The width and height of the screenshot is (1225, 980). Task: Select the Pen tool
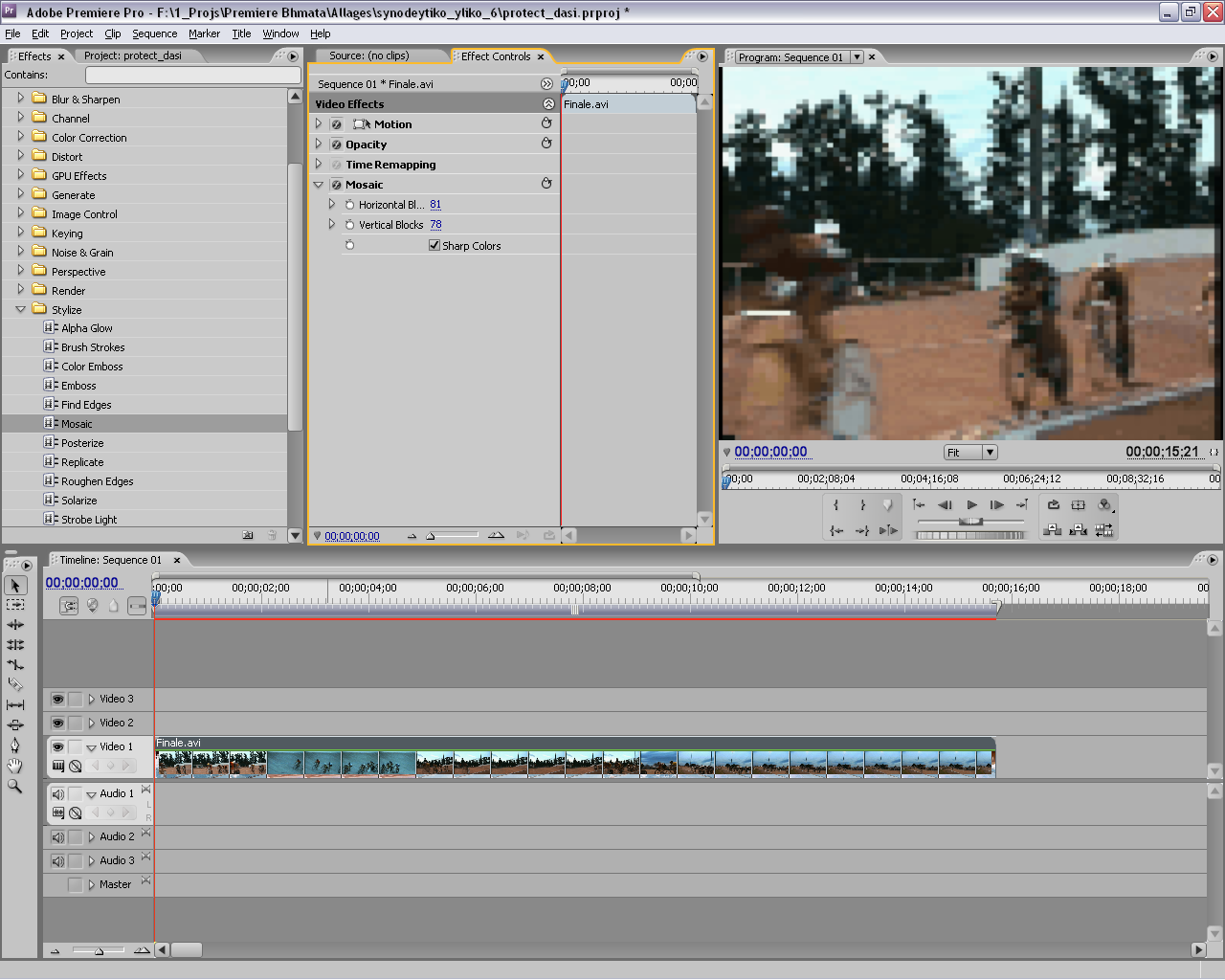[x=15, y=746]
